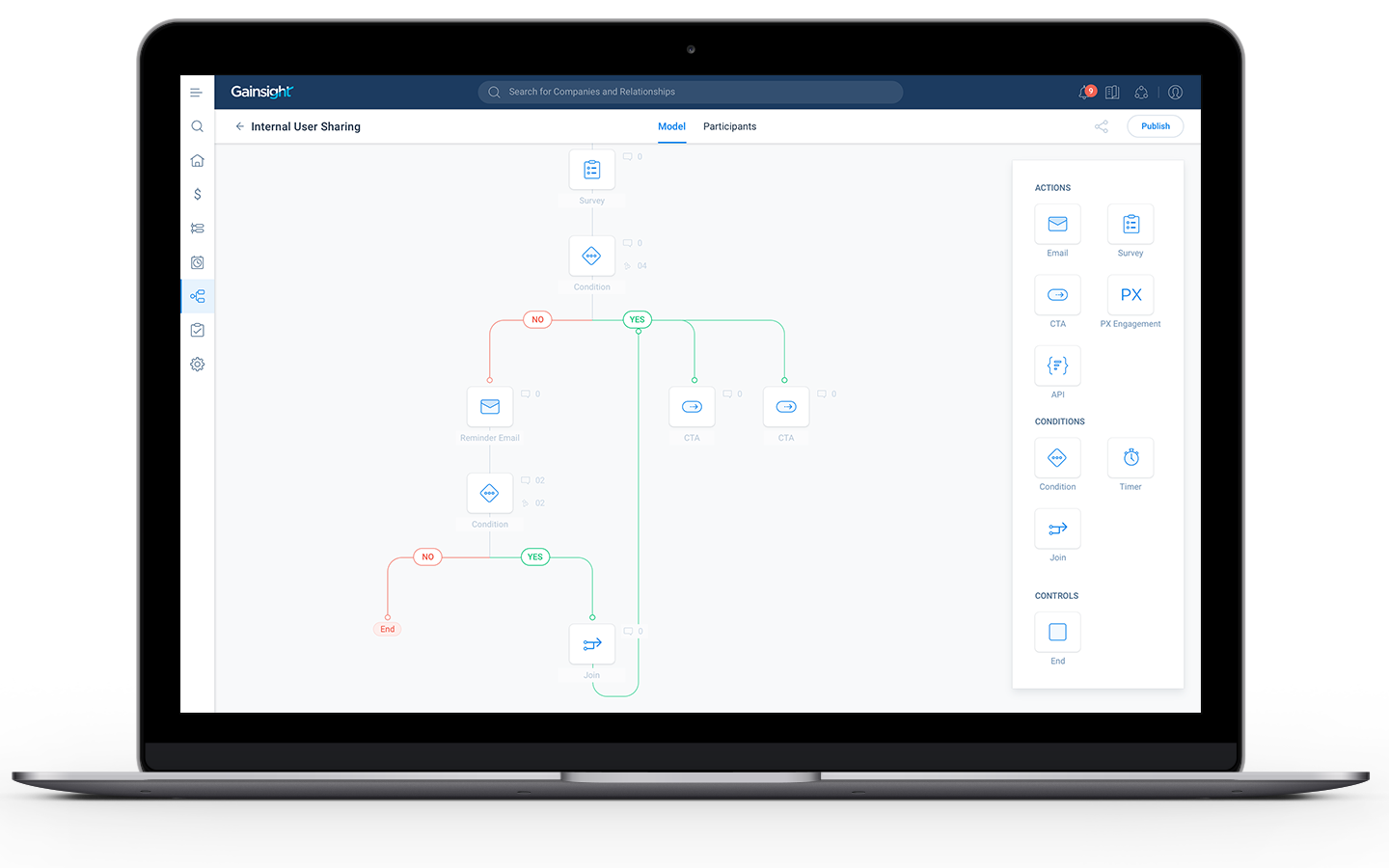
Task: Open the notifications bell icon
Action: pos(1085,93)
